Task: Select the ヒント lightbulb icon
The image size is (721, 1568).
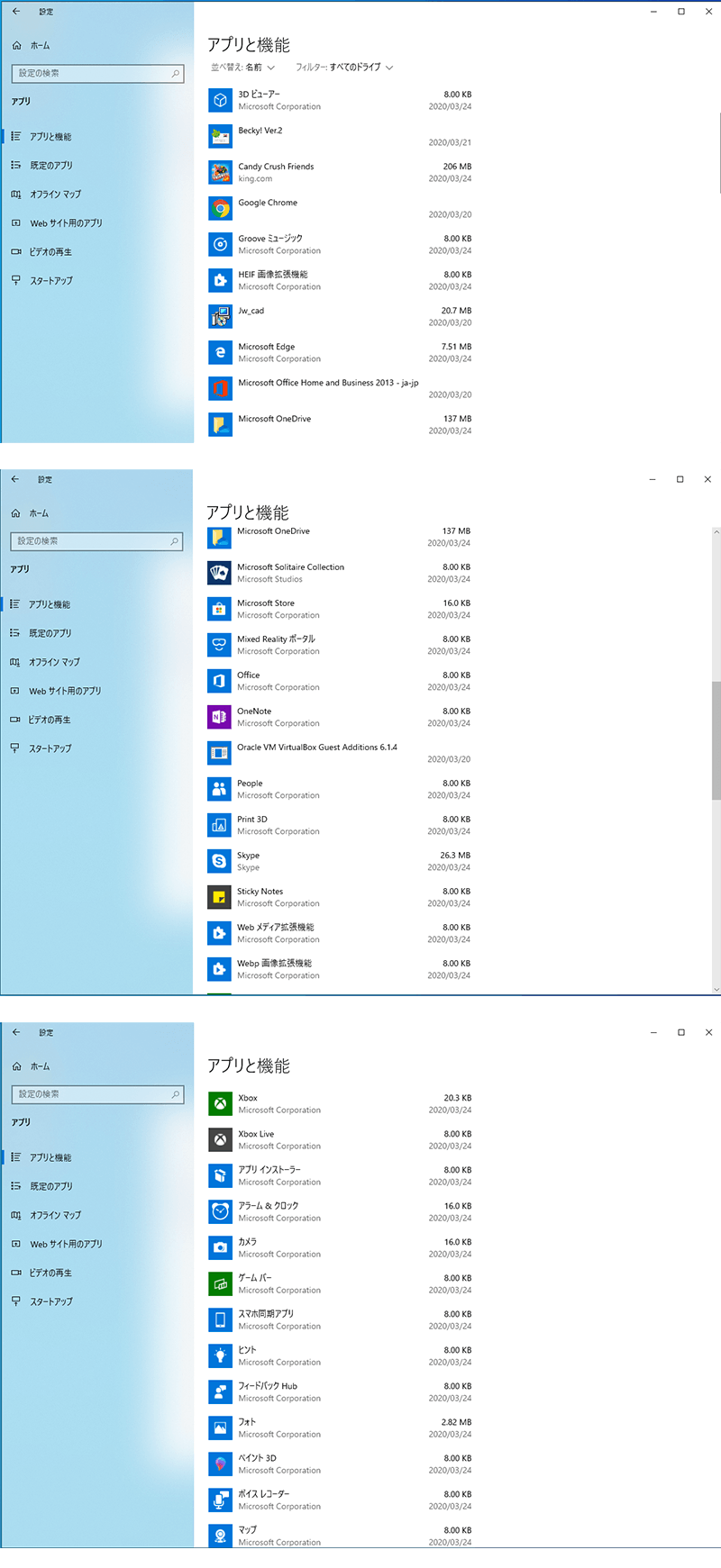Action: pyautogui.click(x=220, y=1355)
